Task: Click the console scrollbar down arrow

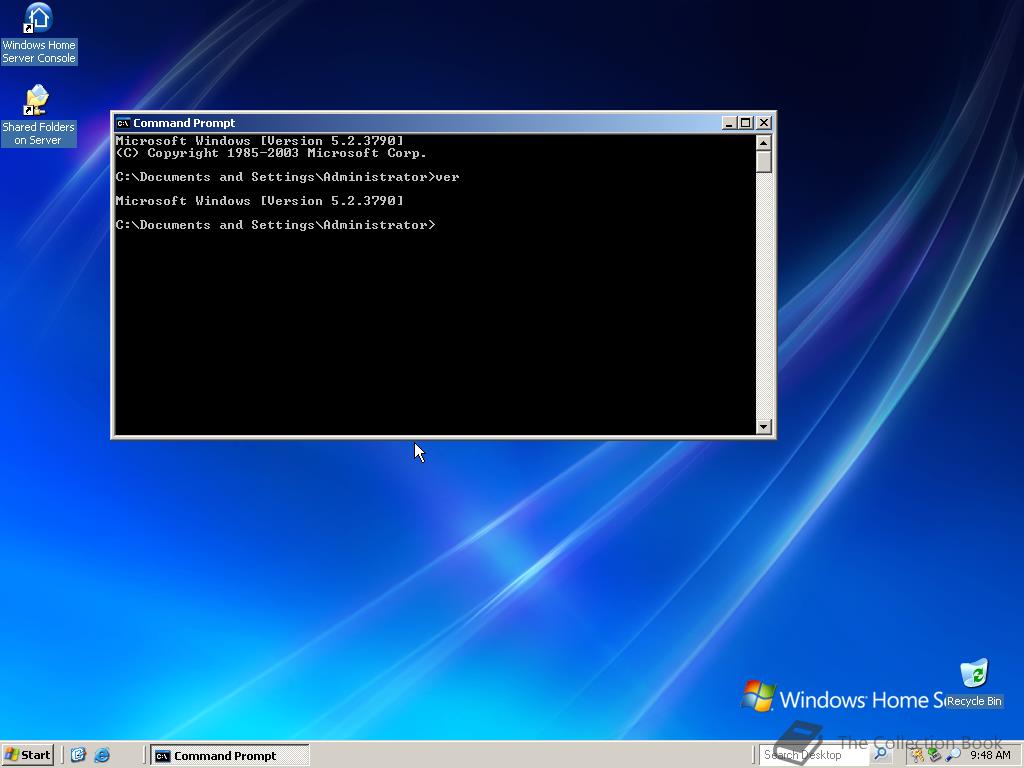Action: (763, 426)
